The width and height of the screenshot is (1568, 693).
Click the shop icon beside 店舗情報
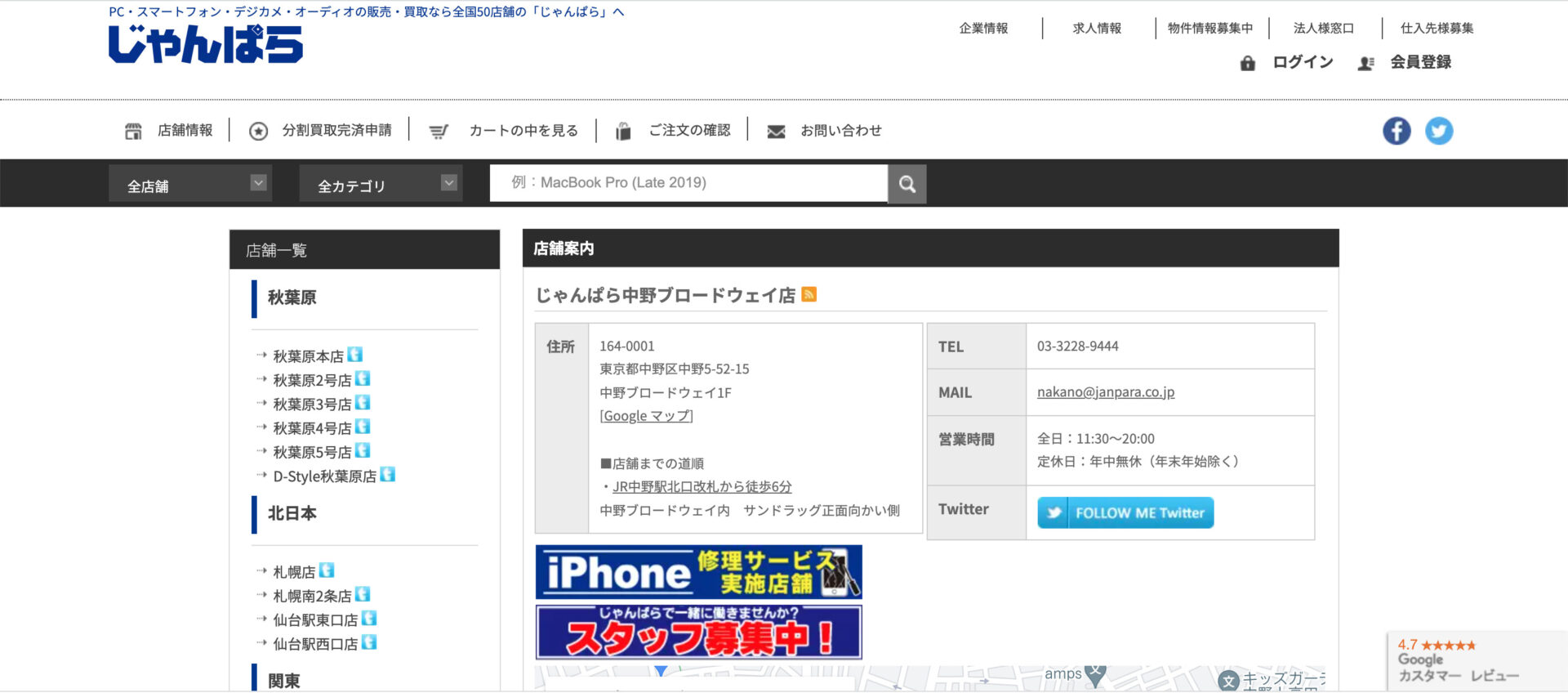point(133,131)
